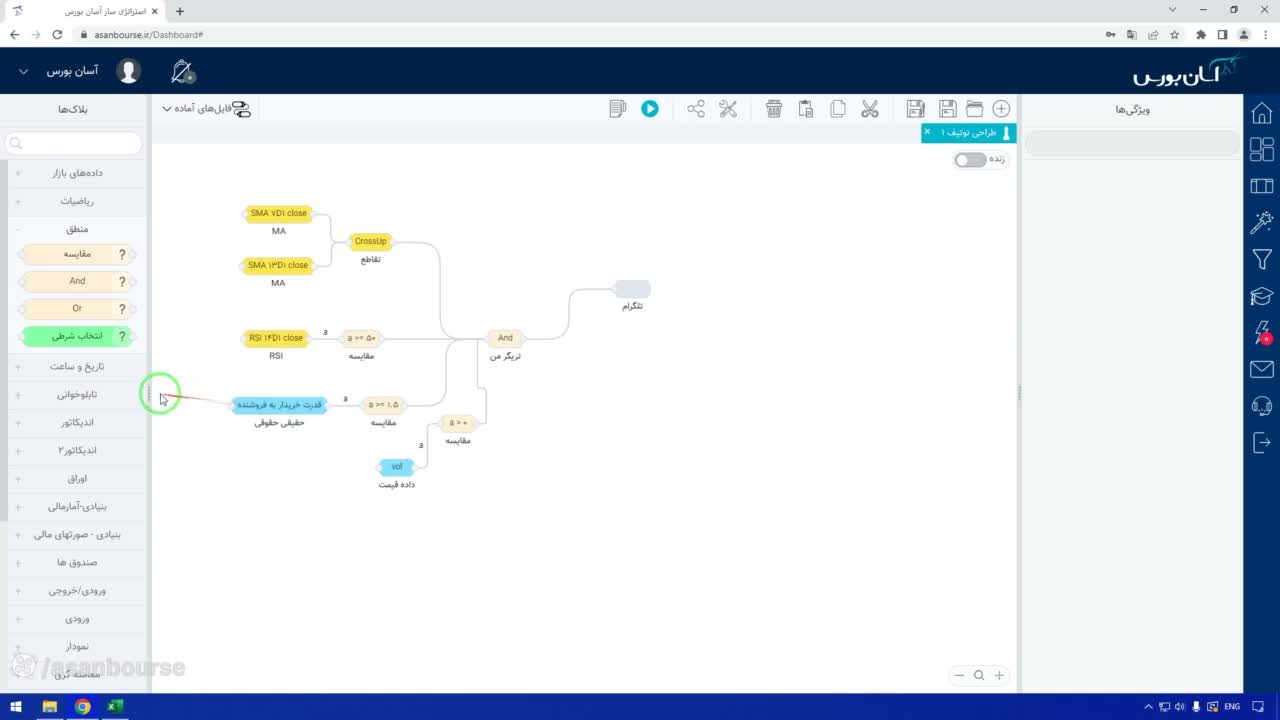Click help mark on Or block
The width and height of the screenshot is (1280, 720).
(x=123, y=309)
